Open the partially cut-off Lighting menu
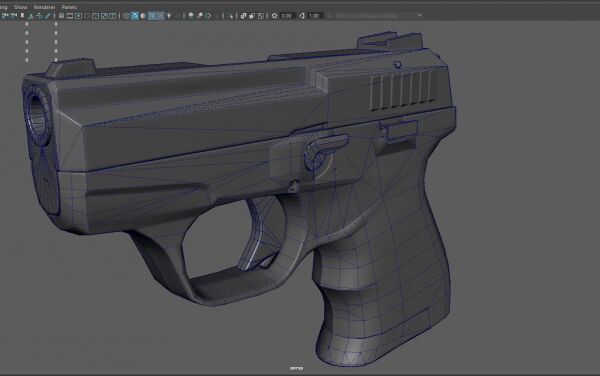 point(3,7)
